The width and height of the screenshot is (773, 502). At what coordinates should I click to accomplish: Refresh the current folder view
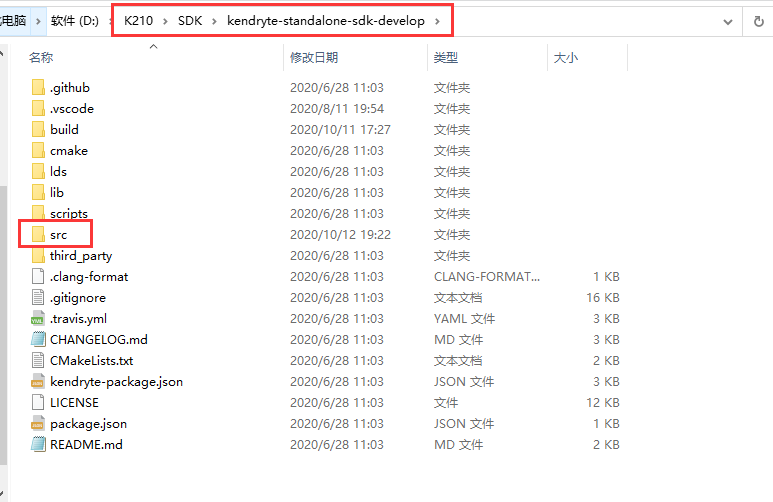tap(759, 21)
